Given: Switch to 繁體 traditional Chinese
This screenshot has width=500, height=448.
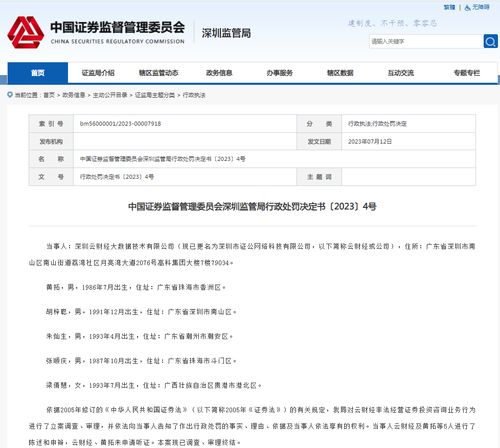Looking at the screenshot, I should pos(449,7).
